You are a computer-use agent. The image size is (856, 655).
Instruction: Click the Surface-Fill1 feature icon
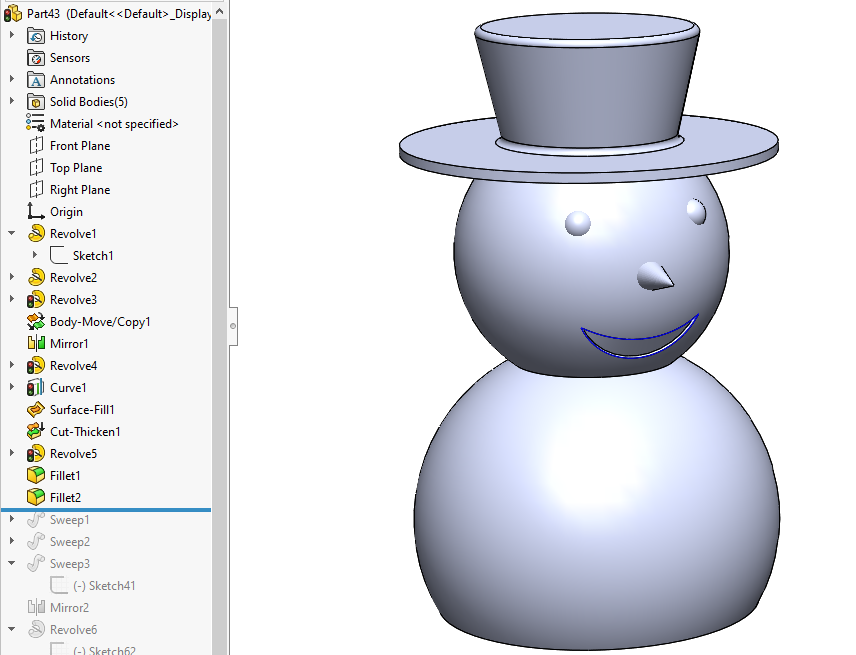[x=36, y=409]
